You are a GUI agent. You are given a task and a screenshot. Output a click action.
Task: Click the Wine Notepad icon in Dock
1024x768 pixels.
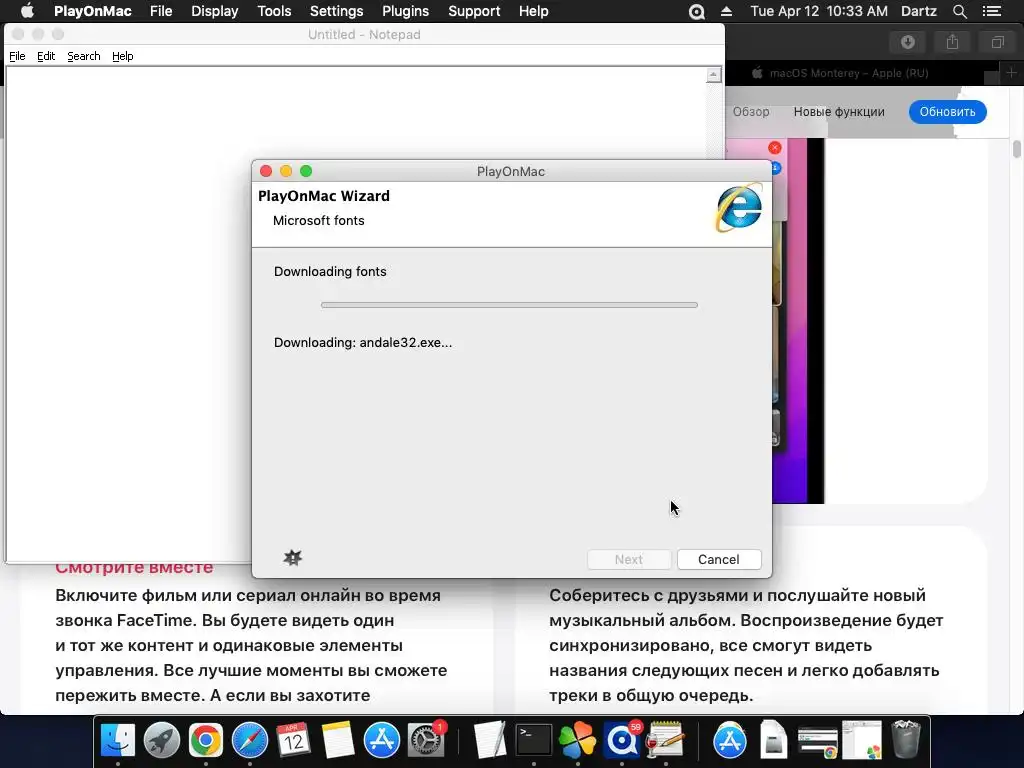click(665, 740)
